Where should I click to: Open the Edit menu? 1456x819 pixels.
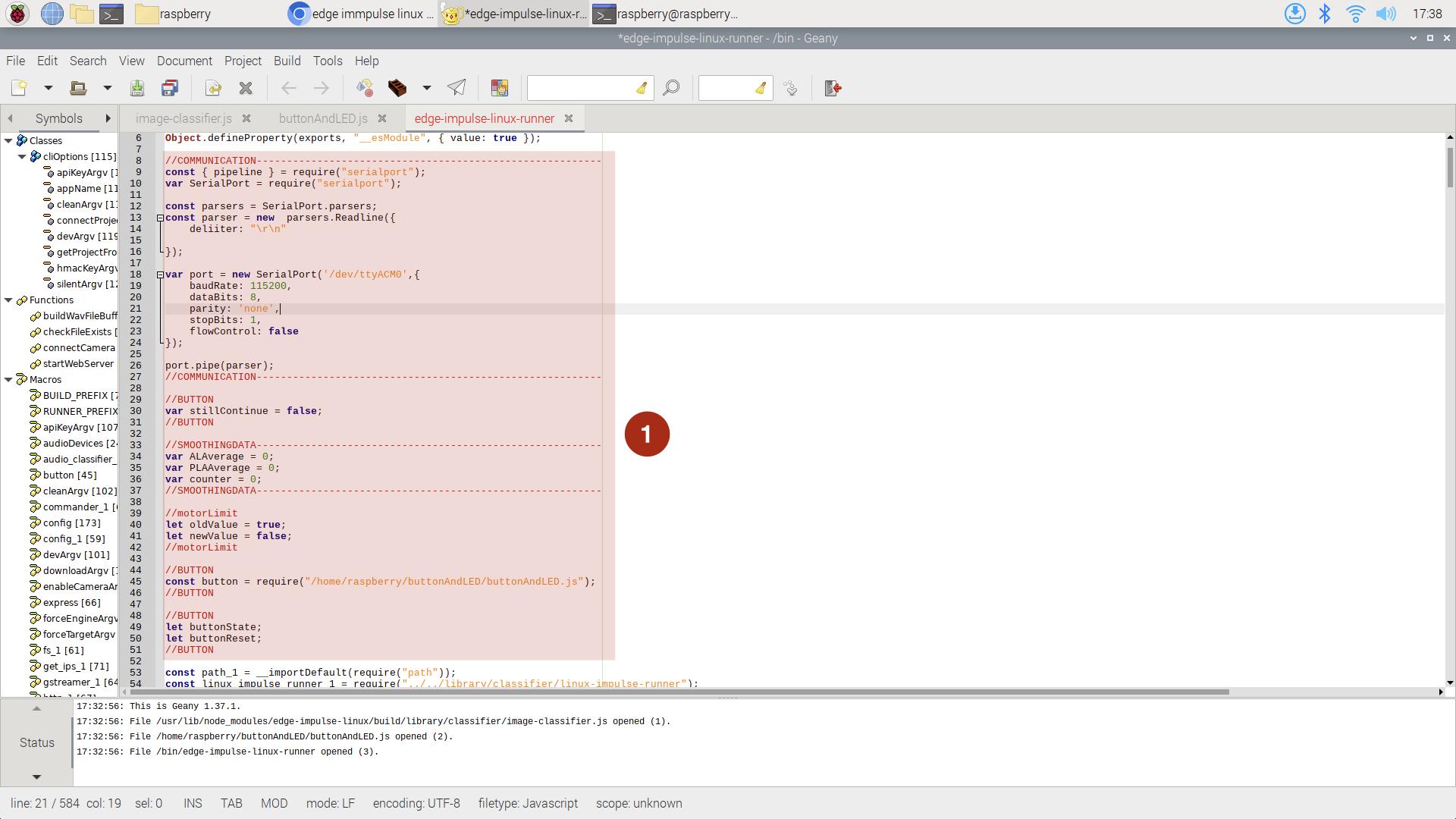pyautogui.click(x=47, y=61)
